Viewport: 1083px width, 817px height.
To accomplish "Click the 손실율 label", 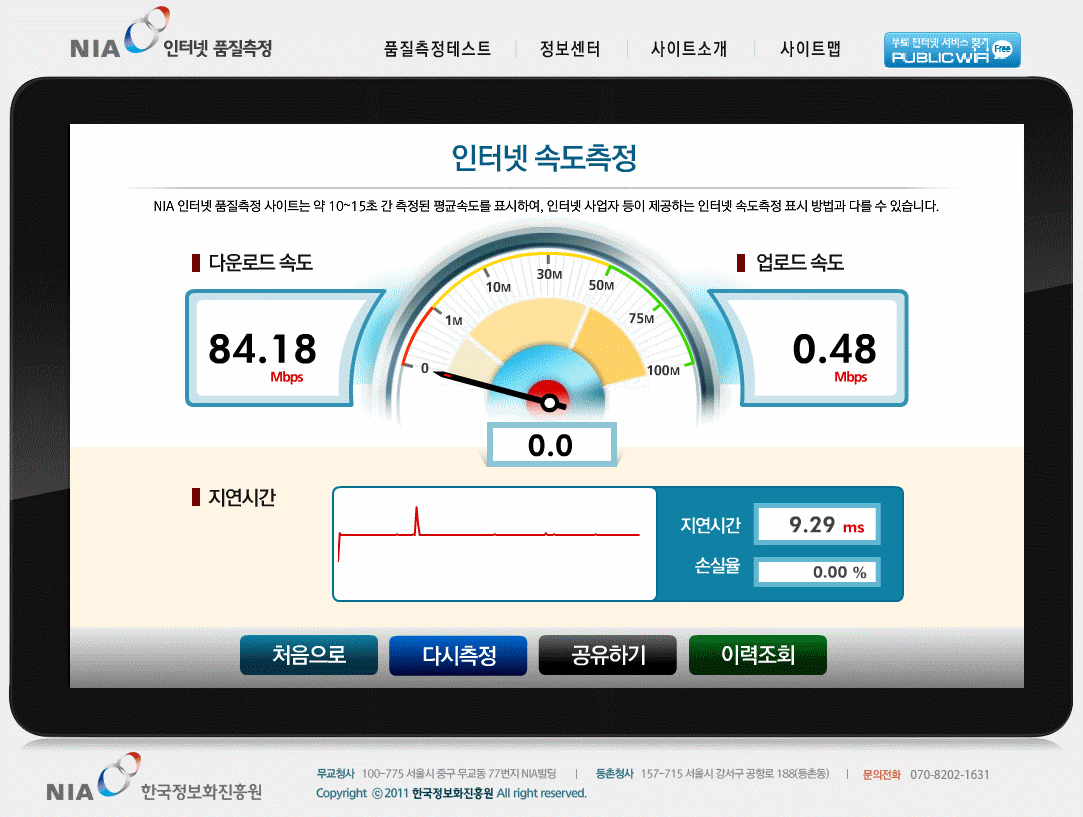I will pos(717,566).
